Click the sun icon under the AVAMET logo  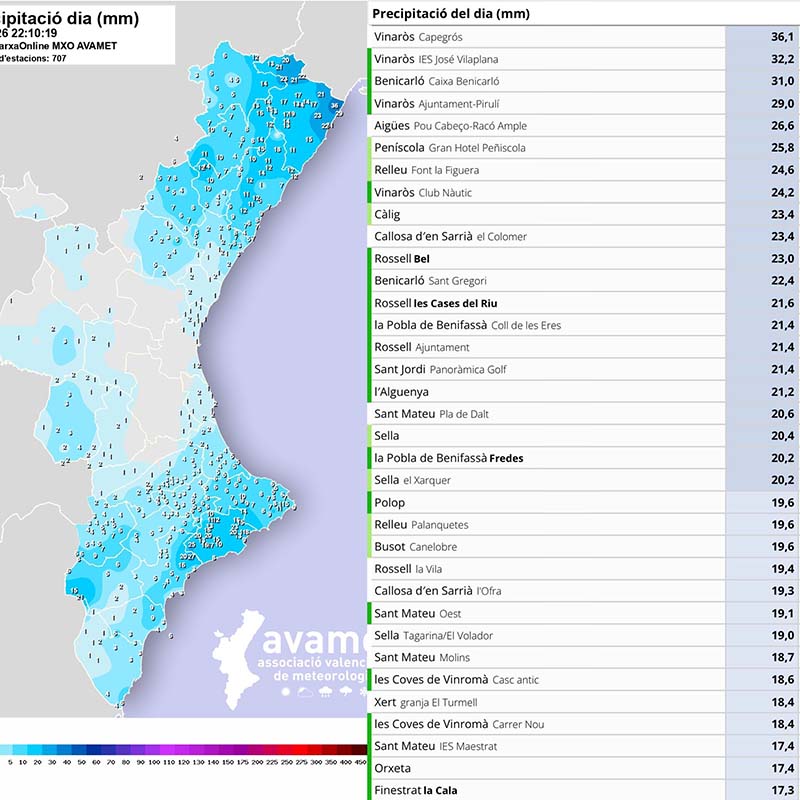pos(287,690)
